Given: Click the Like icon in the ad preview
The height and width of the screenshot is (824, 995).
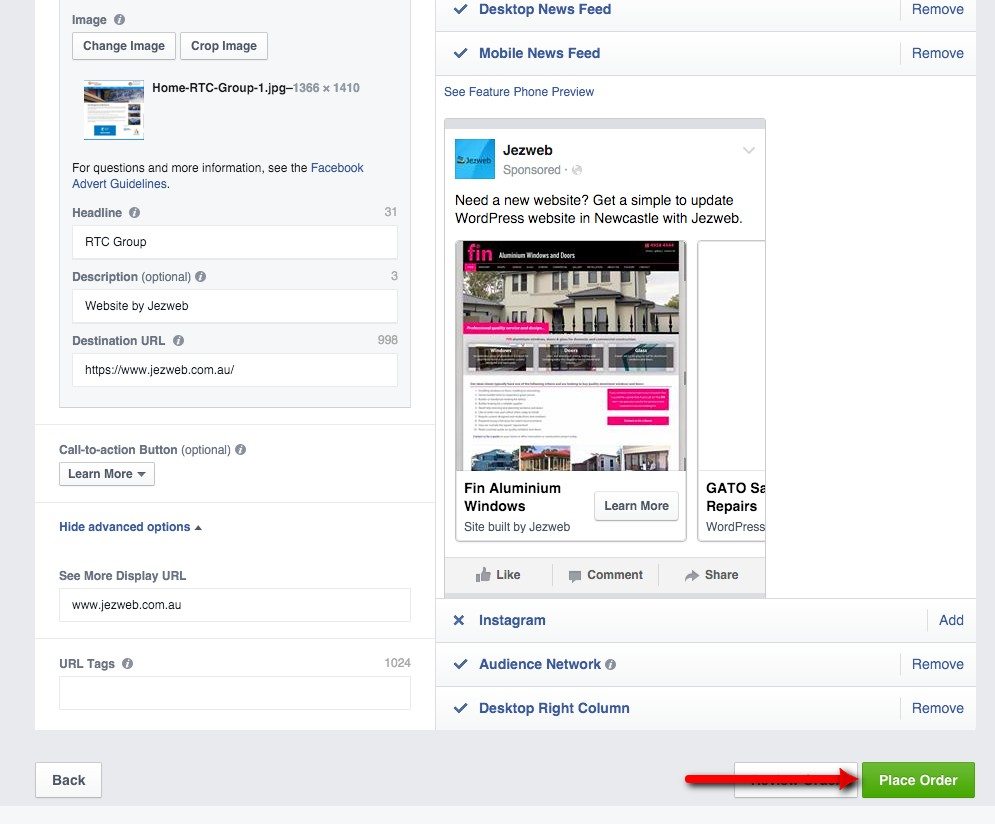Looking at the screenshot, I should pos(484,574).
